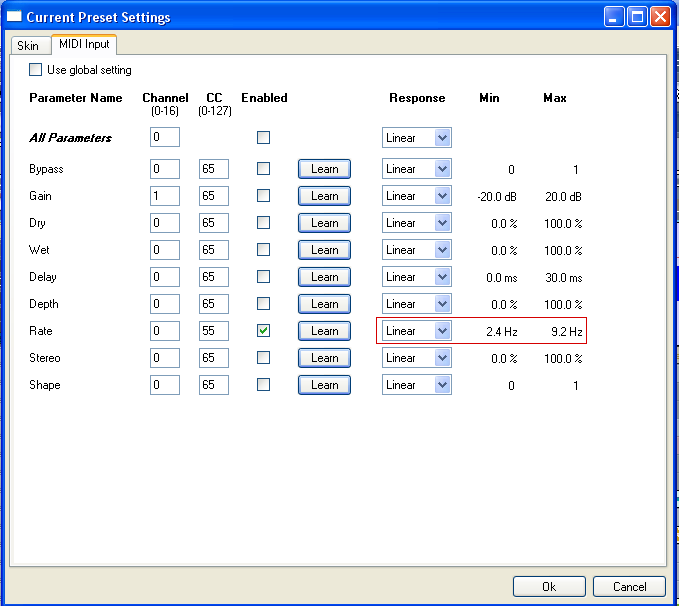Enable the Depth parameter checkbox
This screenshot has width=679, height=606.
(263, 304)
